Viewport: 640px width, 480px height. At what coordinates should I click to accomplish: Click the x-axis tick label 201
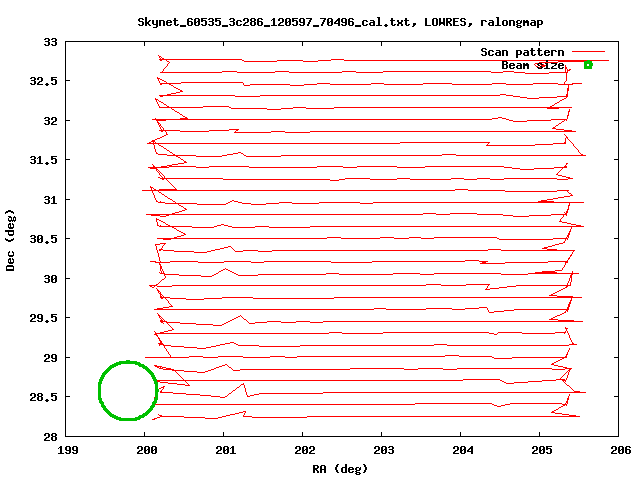[226, 450]
